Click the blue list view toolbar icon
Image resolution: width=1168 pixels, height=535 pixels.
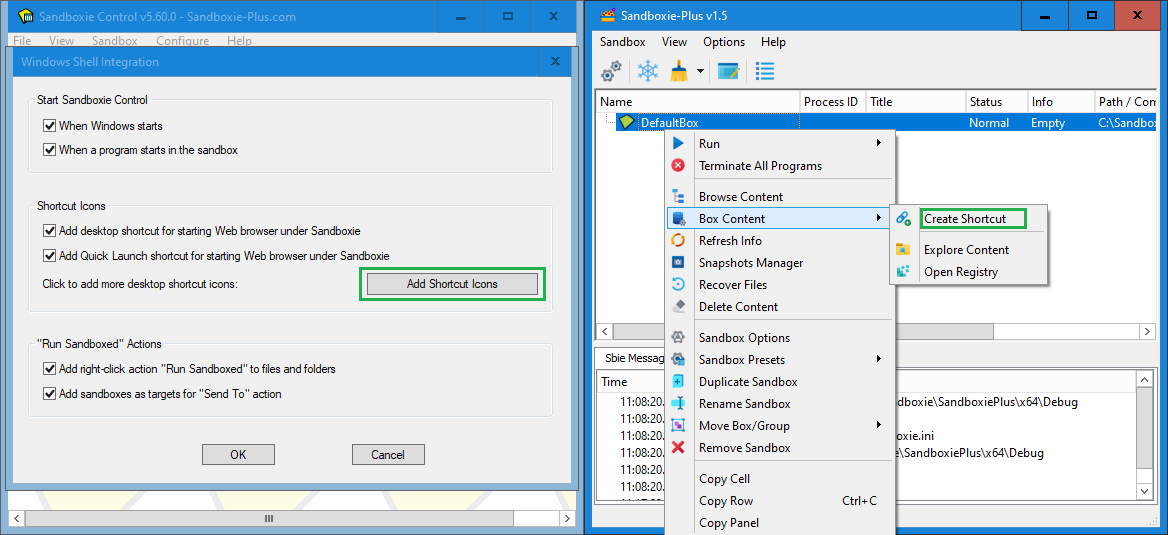(765, 71)
